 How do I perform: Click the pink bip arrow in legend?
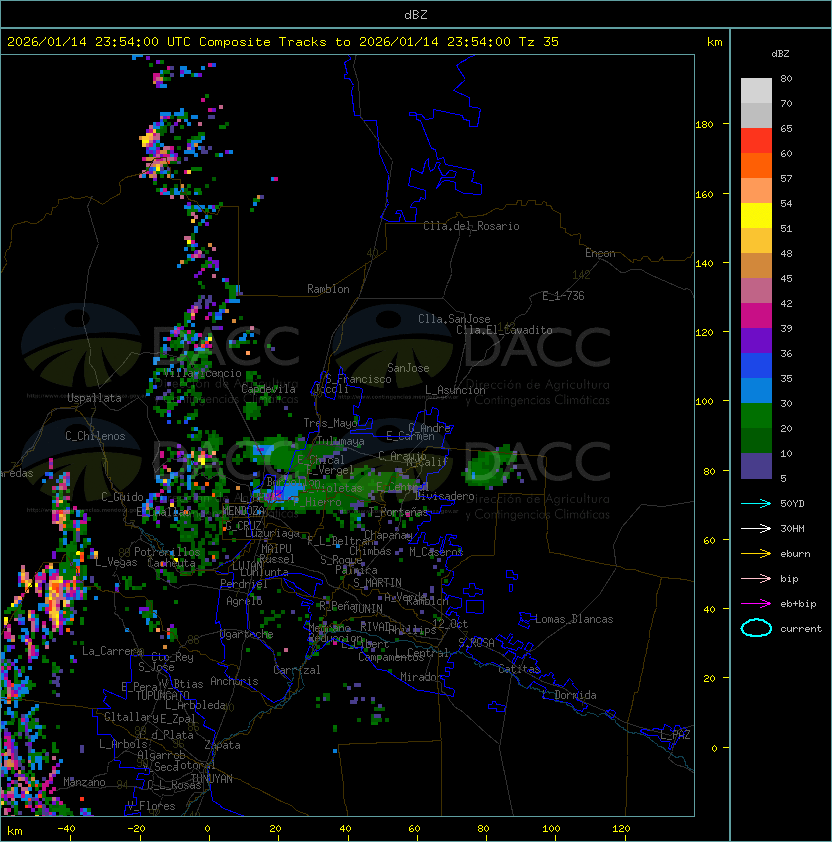click(756, 578)
